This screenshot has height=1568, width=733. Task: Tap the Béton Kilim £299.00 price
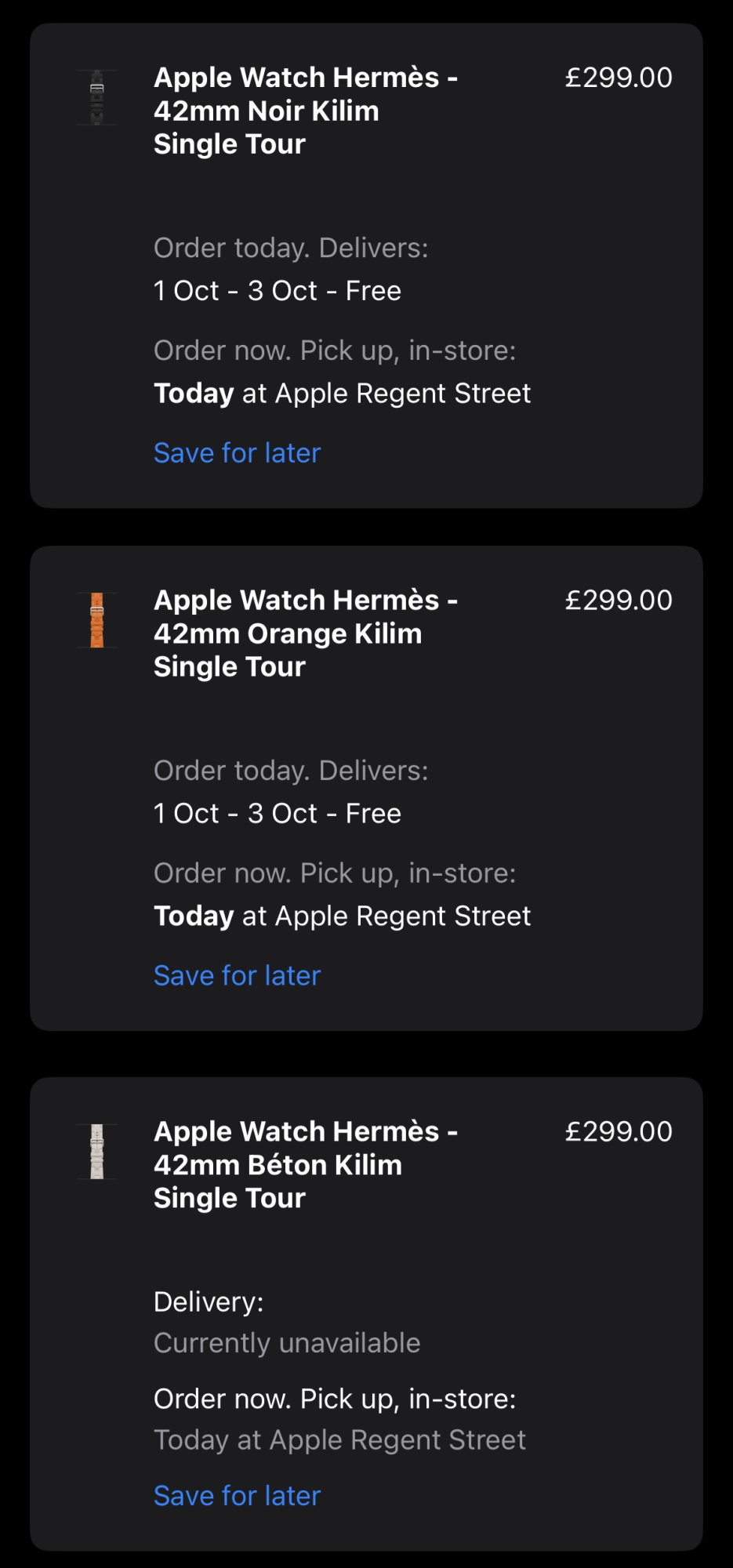pyautogui.click(x=619, y=1132)
